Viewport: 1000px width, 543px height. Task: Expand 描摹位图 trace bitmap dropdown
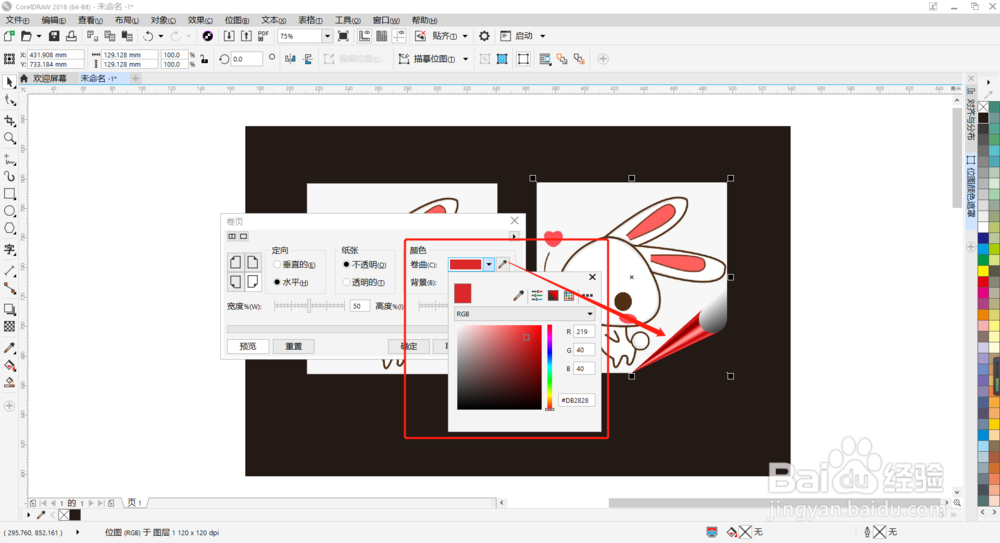[x=466, y=59]
